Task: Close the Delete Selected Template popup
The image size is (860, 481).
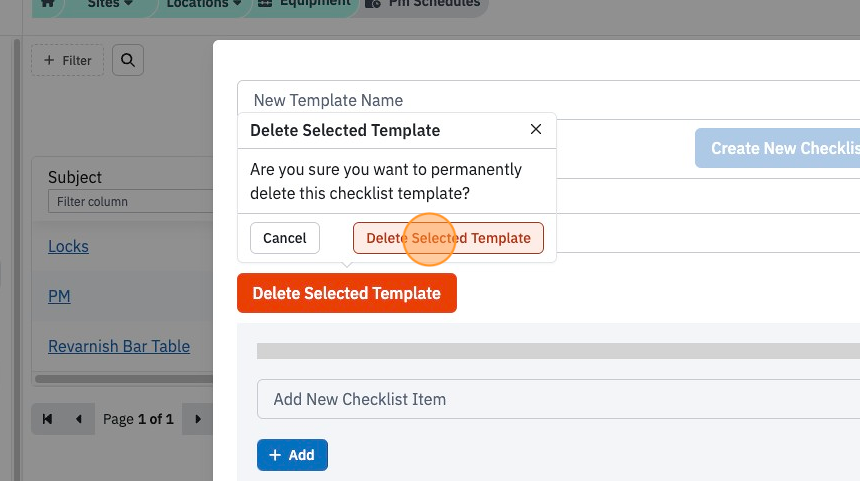Action: [x=536, y=129]
